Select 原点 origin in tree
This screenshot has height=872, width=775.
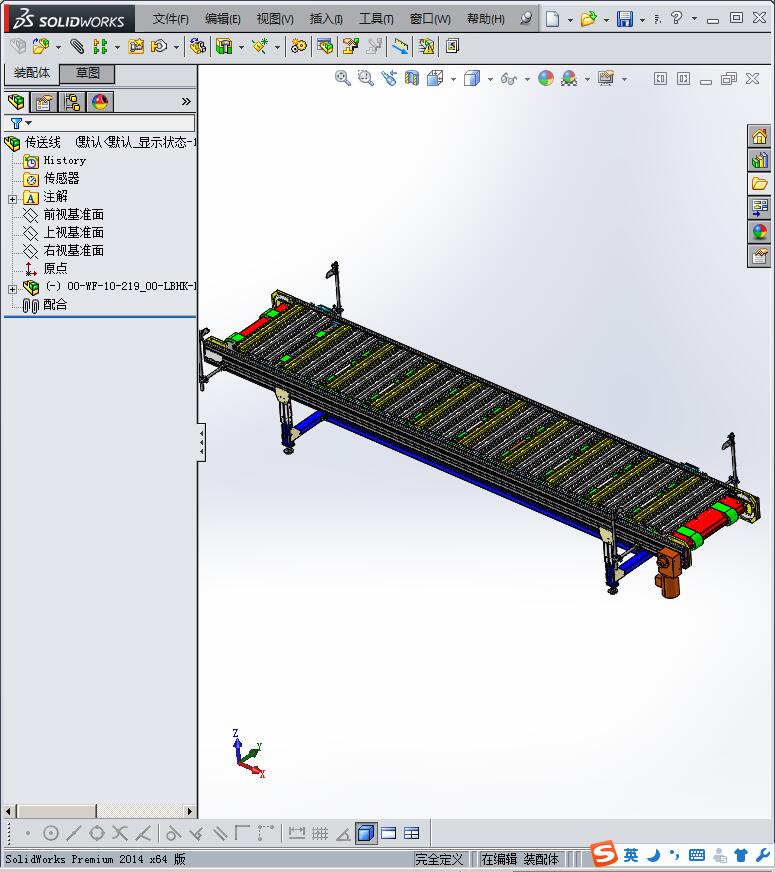pos(55,269)
